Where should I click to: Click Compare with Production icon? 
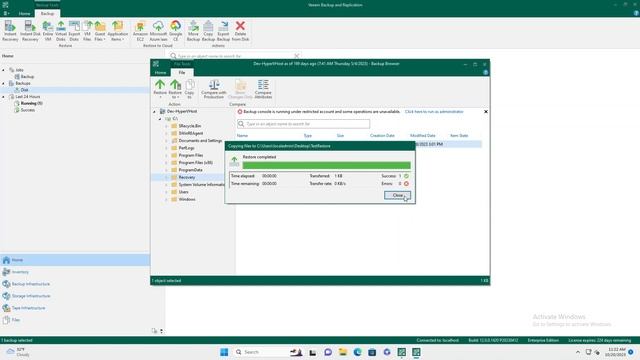point(213,89)
